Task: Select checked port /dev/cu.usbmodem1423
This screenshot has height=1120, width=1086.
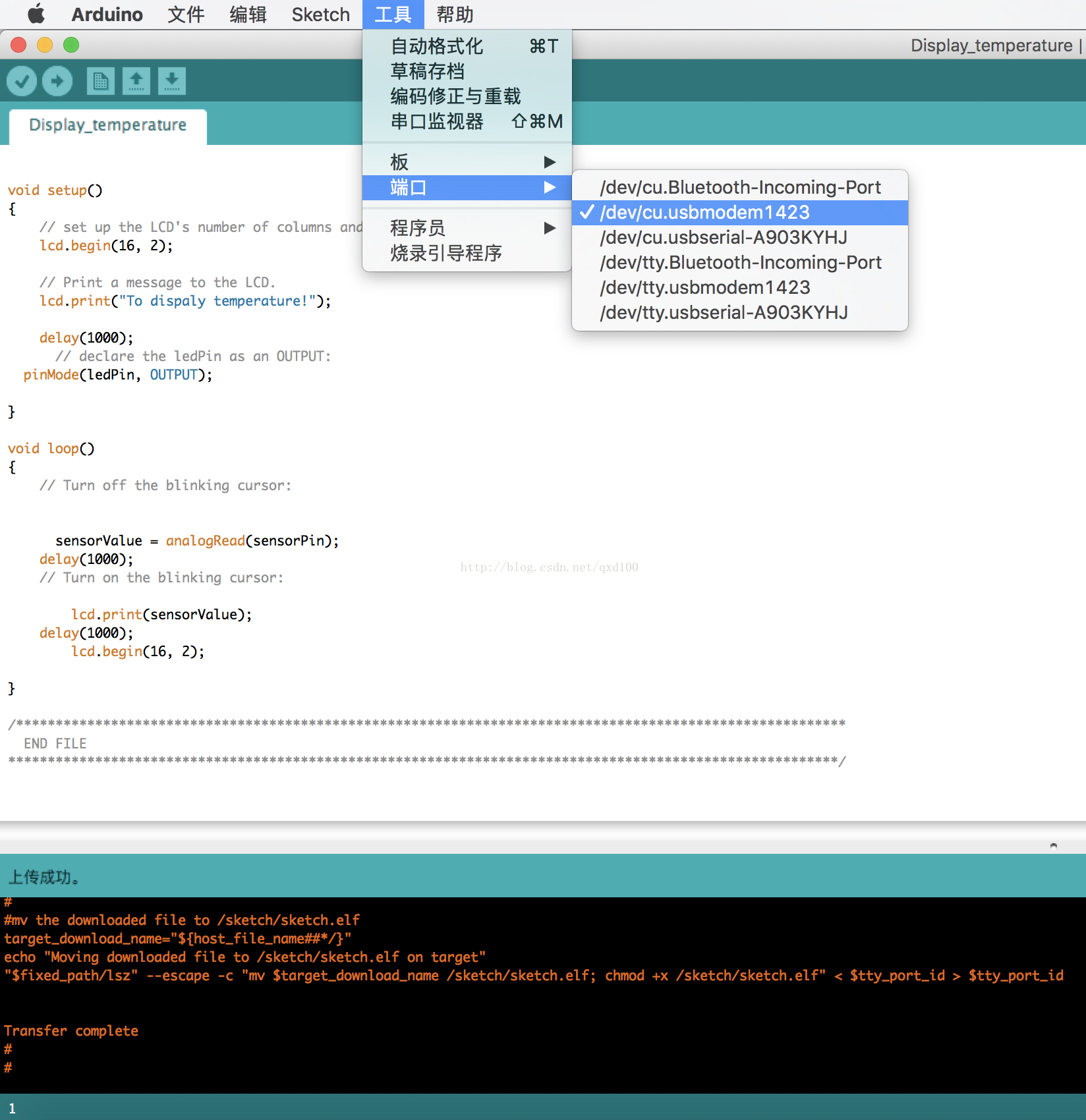Action: pos(740,212)
